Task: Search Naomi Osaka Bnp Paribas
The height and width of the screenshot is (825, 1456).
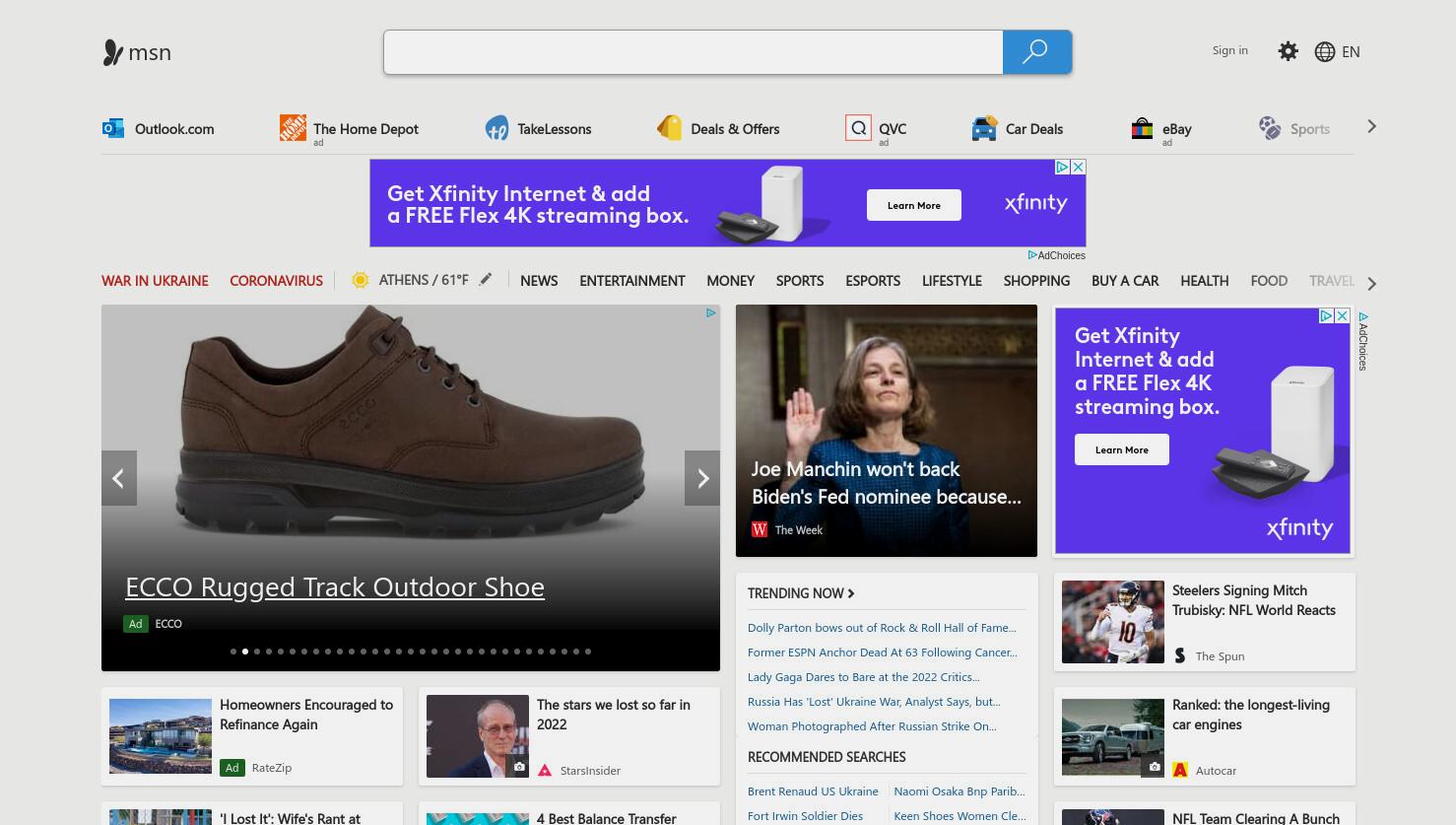Action: [x=960, y=791]
